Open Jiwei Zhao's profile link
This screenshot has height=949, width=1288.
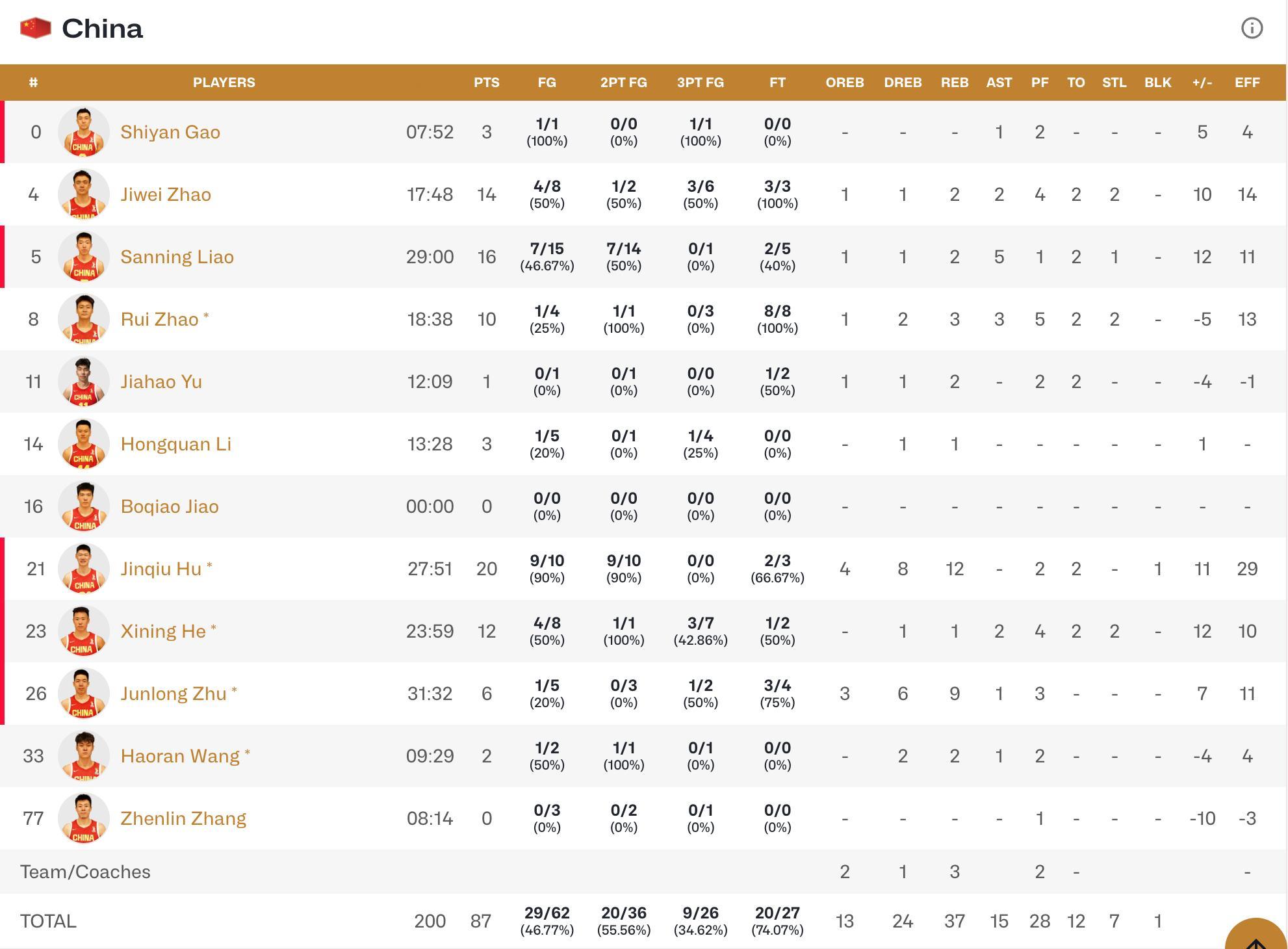coord(166,194)
